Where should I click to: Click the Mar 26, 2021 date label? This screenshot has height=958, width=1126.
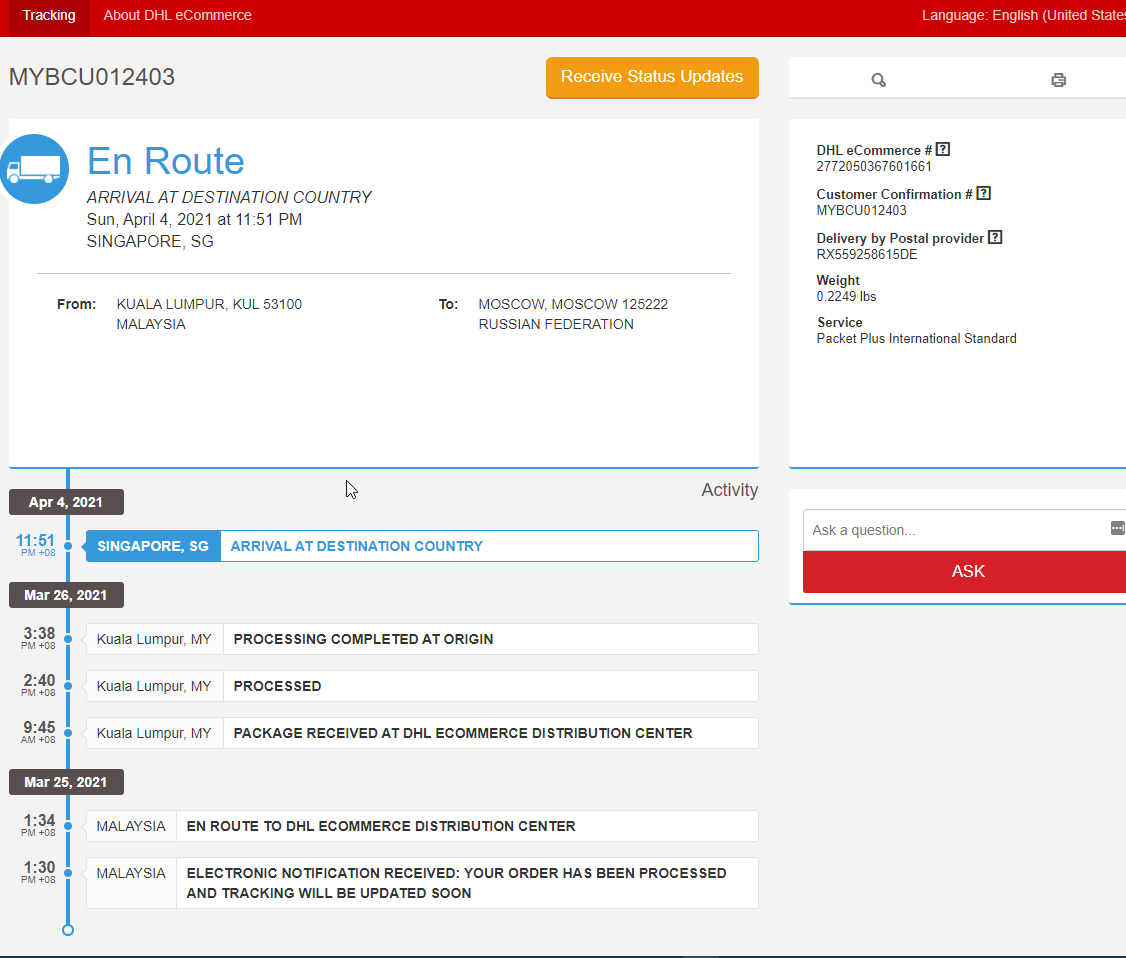pyautogui.click(x=66, y=595)
